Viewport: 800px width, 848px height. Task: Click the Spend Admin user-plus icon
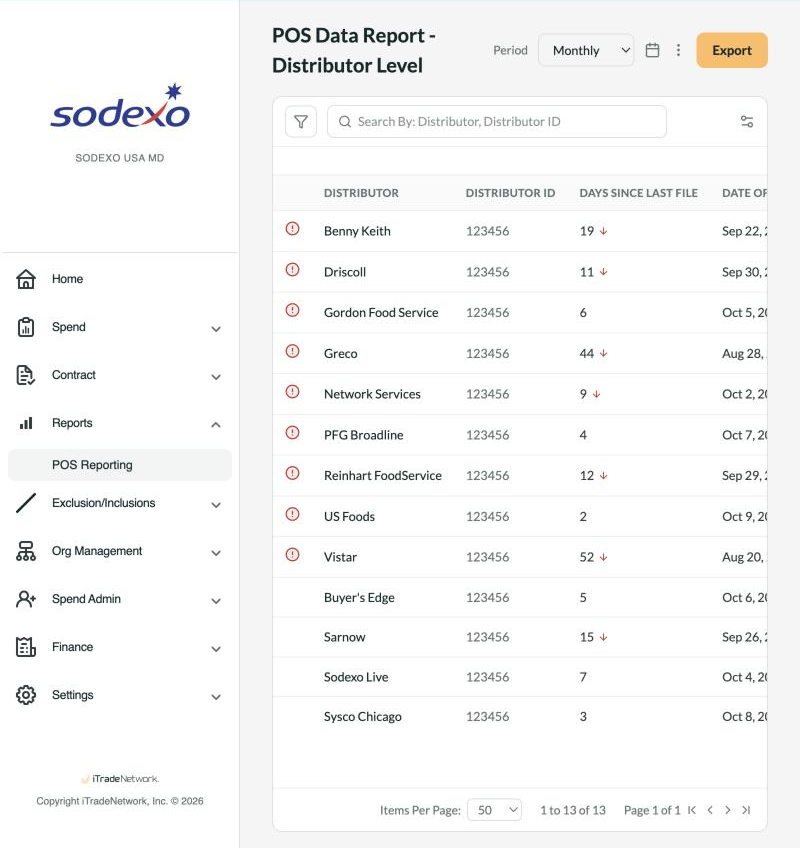pyautogui.click(x=26, y=599)
